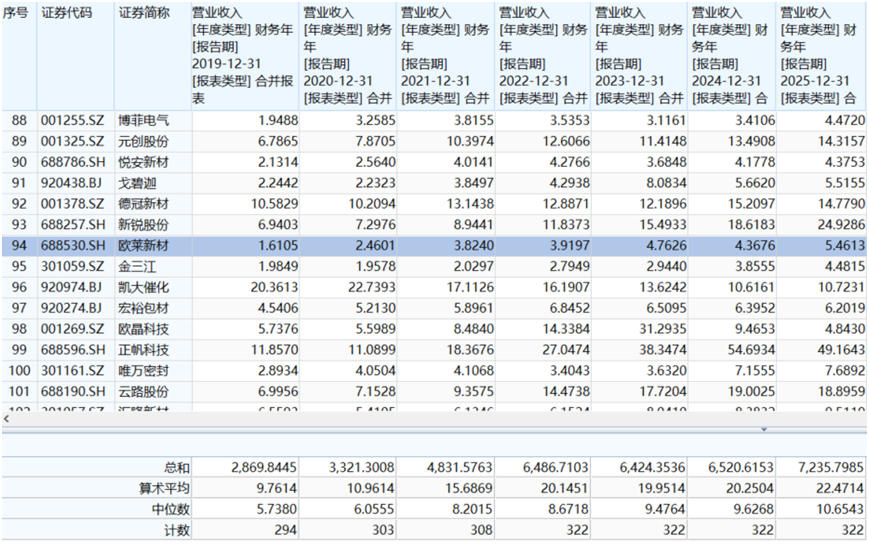The width and height of the screenshot is (869, 544).
Task: Click the 算术平均 summary label
Action: point(164,488)
